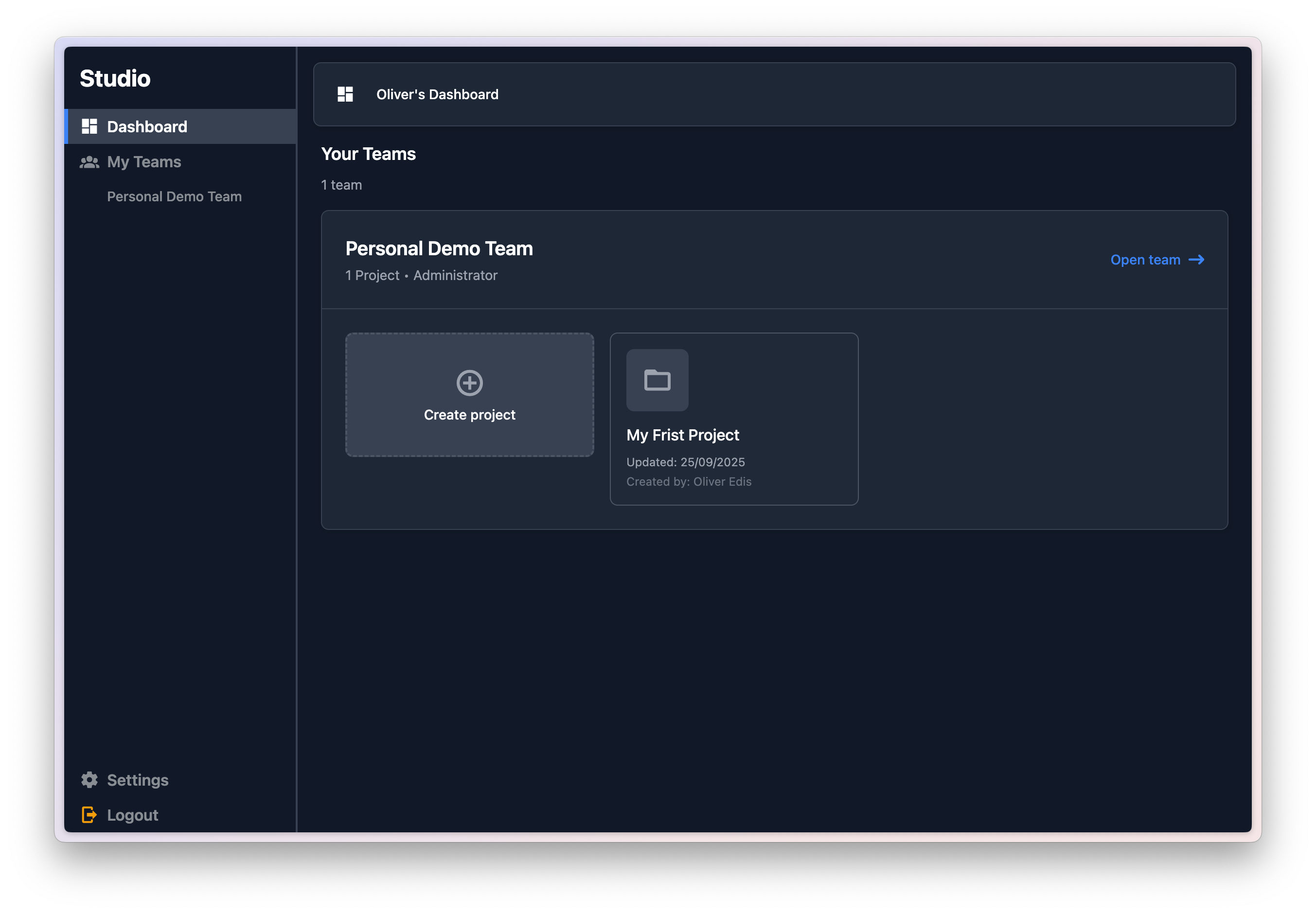
Task: Click the arrow icon next to Open team
Action: coord(1197,260)
